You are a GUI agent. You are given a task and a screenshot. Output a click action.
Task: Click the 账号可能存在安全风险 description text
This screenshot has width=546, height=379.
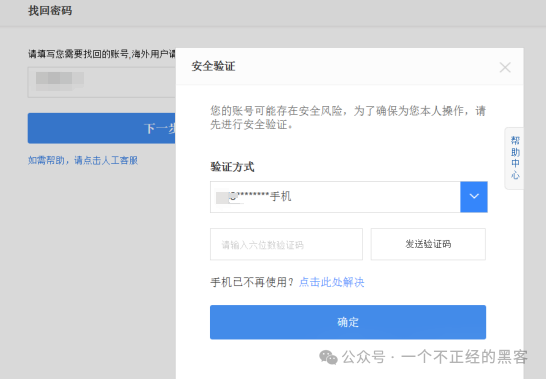348,117
